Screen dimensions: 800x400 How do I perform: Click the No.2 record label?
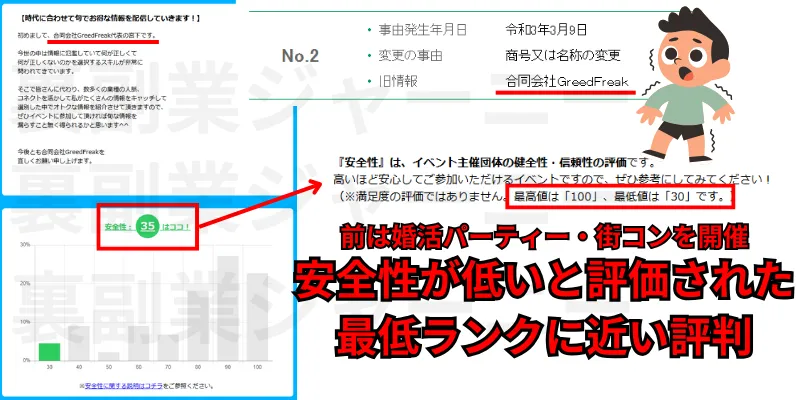(300, 56)
